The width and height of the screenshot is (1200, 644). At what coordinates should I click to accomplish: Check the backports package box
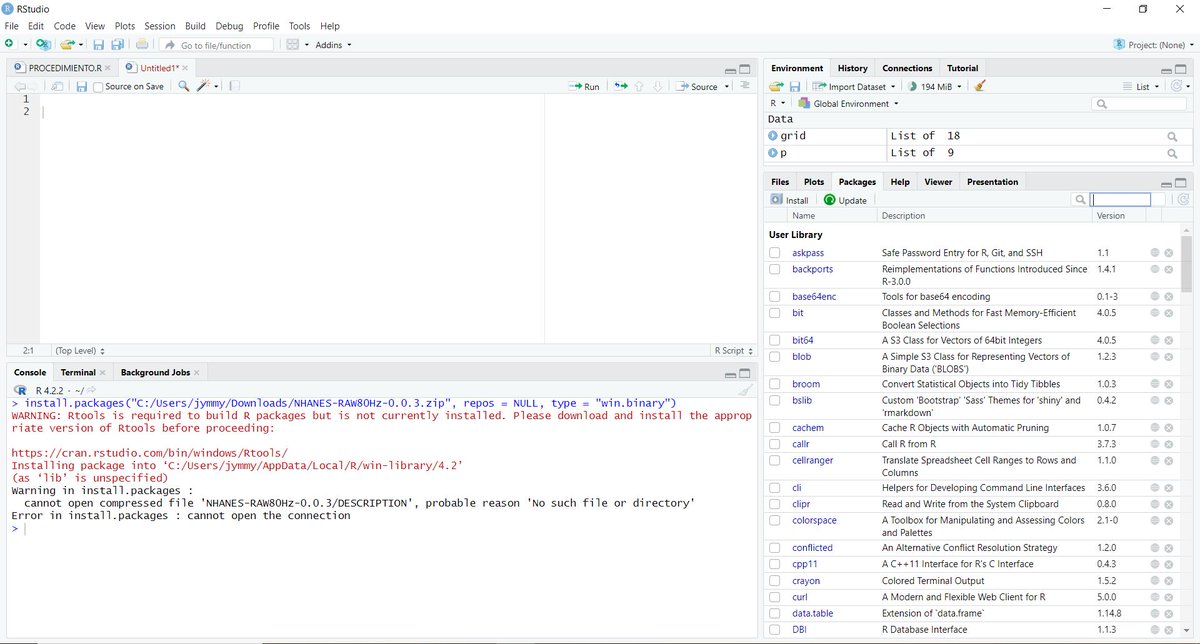tap(775, 269)
